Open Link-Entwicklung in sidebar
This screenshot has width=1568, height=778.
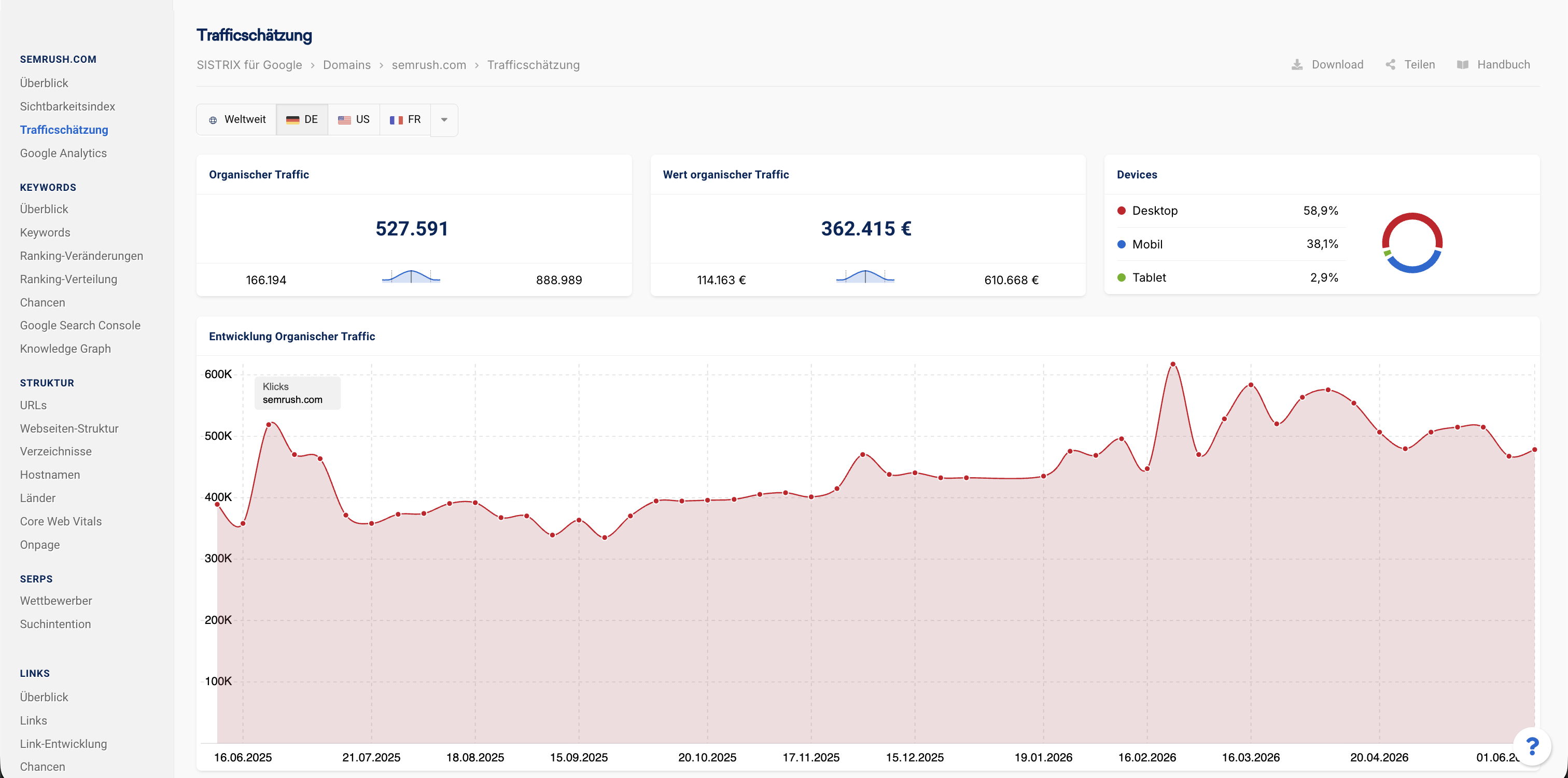pos(63,744)
